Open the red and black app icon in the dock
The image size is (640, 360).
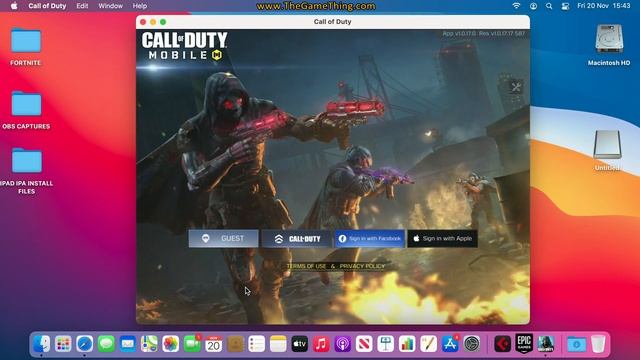pos(502,344)
